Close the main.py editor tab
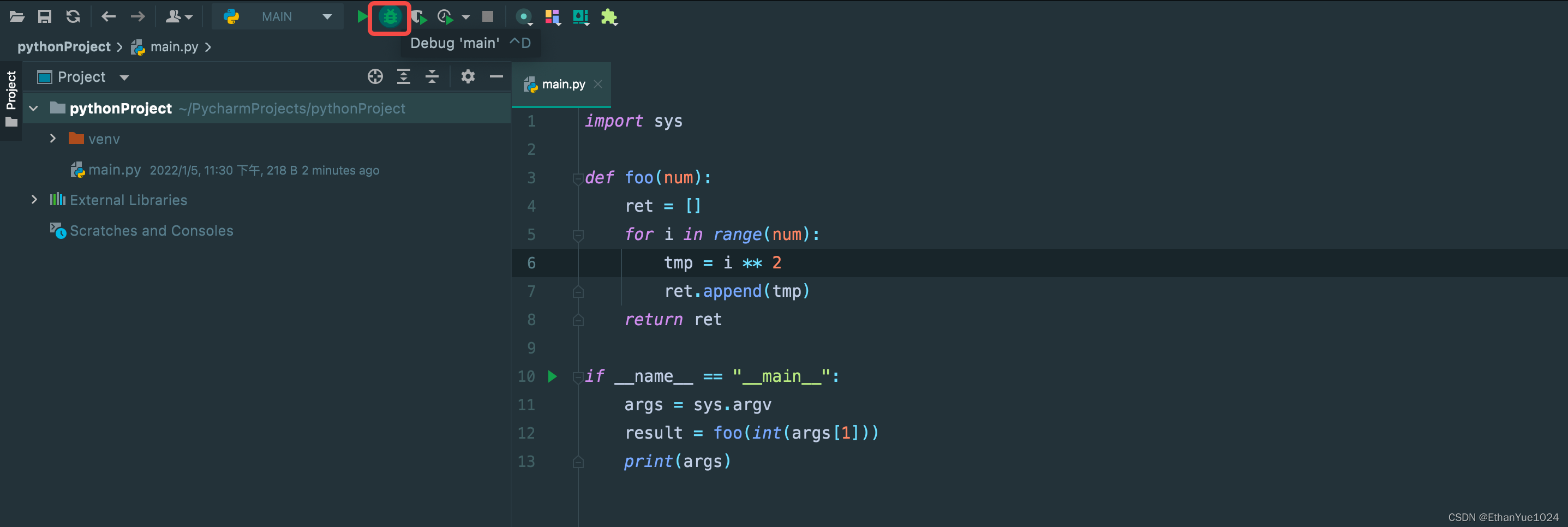The width and height of the screenshot is (1568, 527). point(599,85)
